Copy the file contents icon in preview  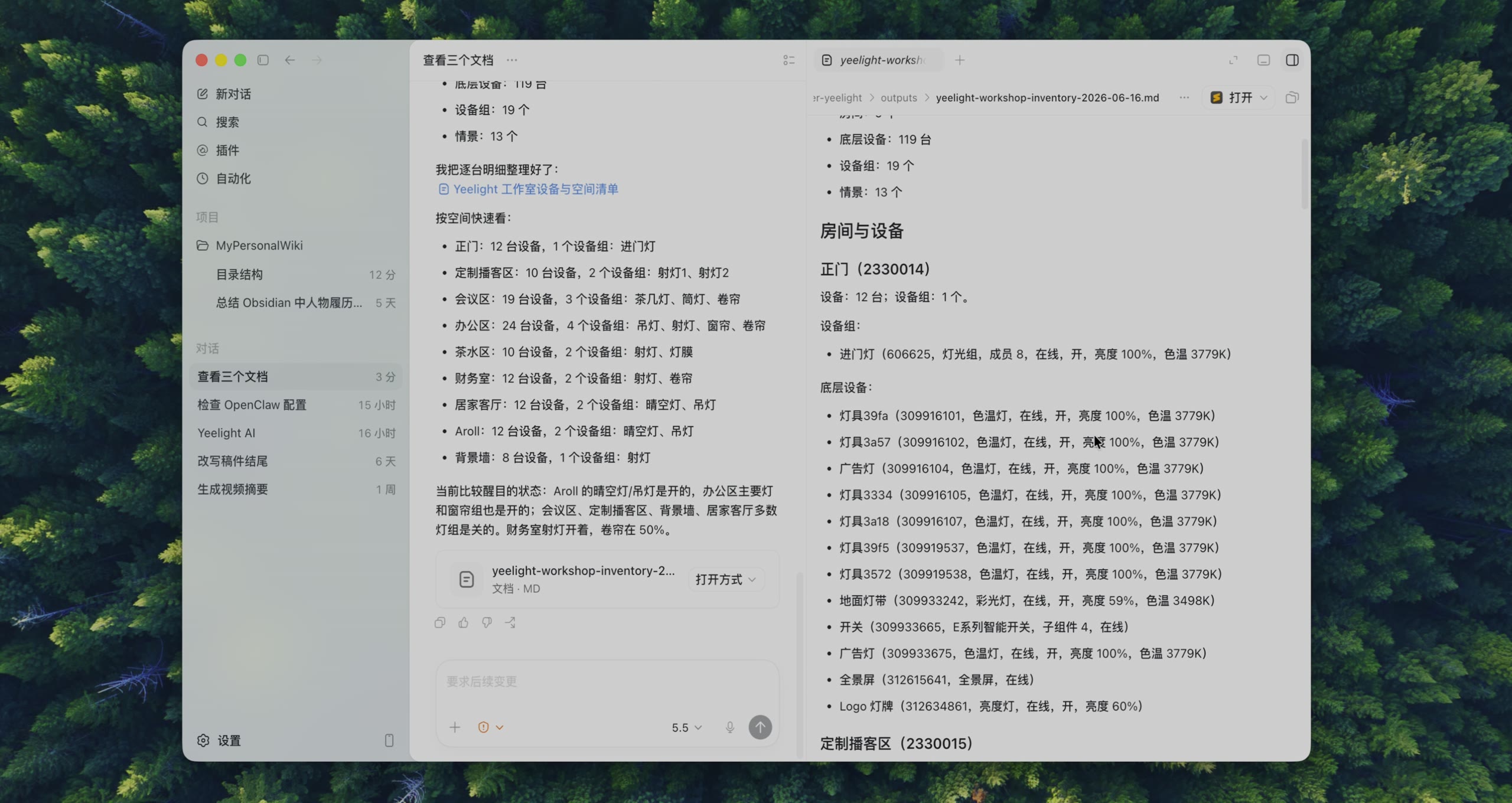tap(1292, 97)
